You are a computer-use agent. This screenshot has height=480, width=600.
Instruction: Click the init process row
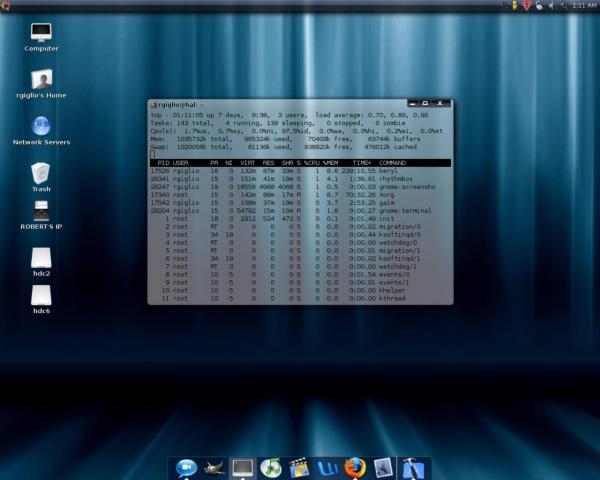[x=300, y=219]
